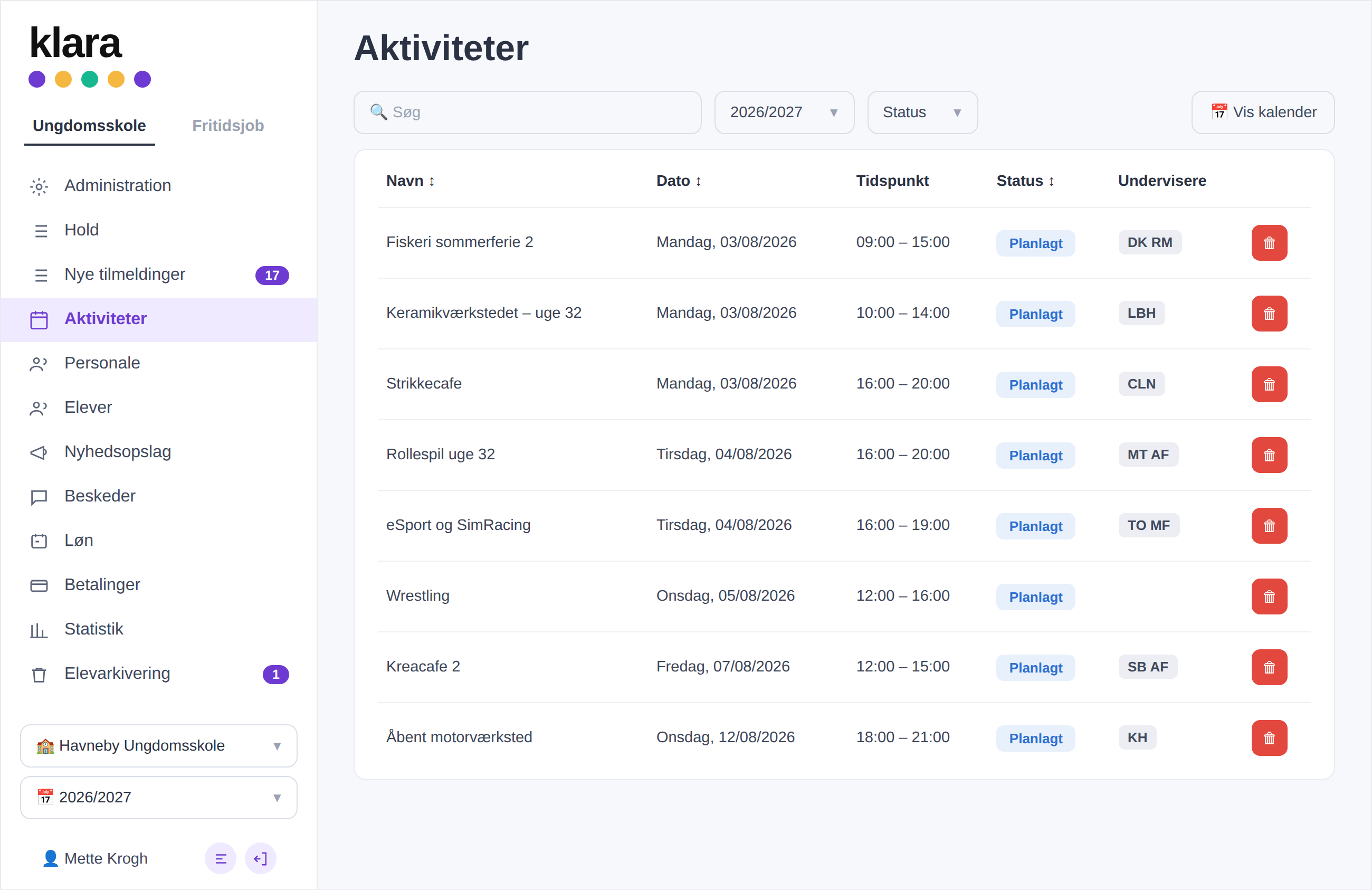The width and height of the screenshot is (1372, 890).
Task: Open the Wrestling activity row
Action: 844,597
